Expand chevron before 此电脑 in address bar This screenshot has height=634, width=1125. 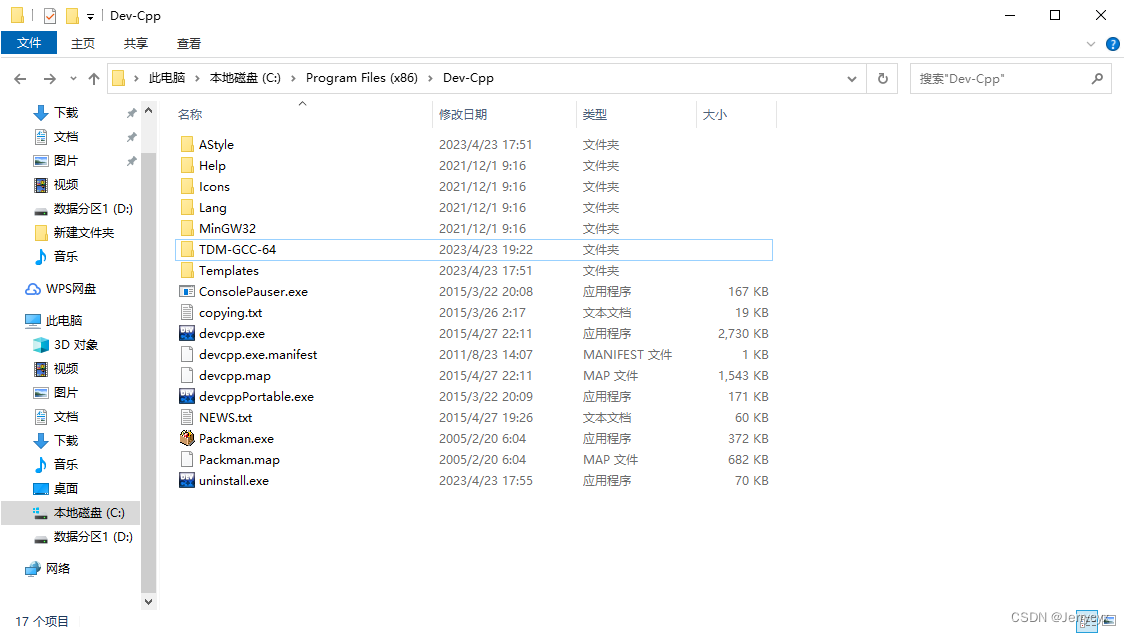[x=136, y=78]
